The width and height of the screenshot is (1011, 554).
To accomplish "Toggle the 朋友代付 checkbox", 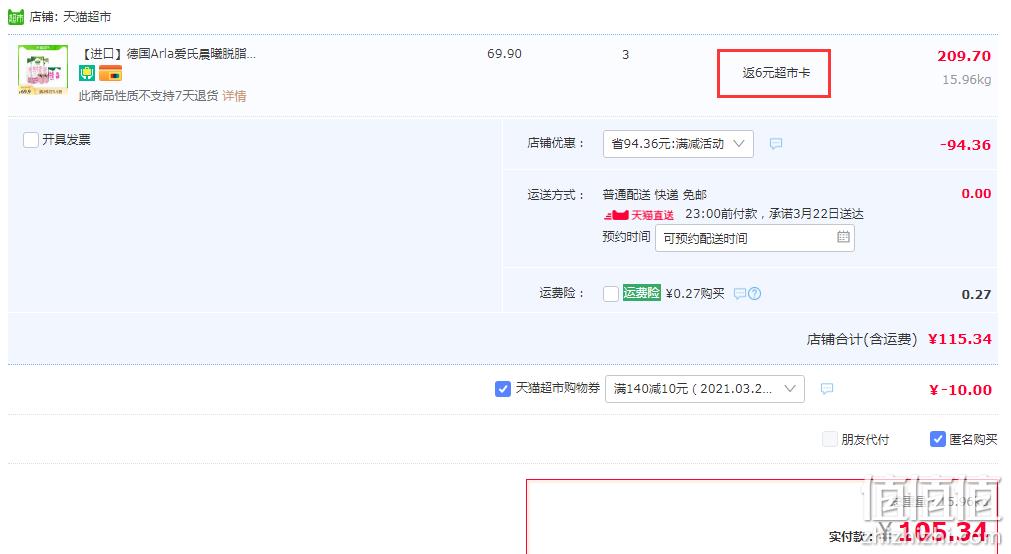I will 830,439.
